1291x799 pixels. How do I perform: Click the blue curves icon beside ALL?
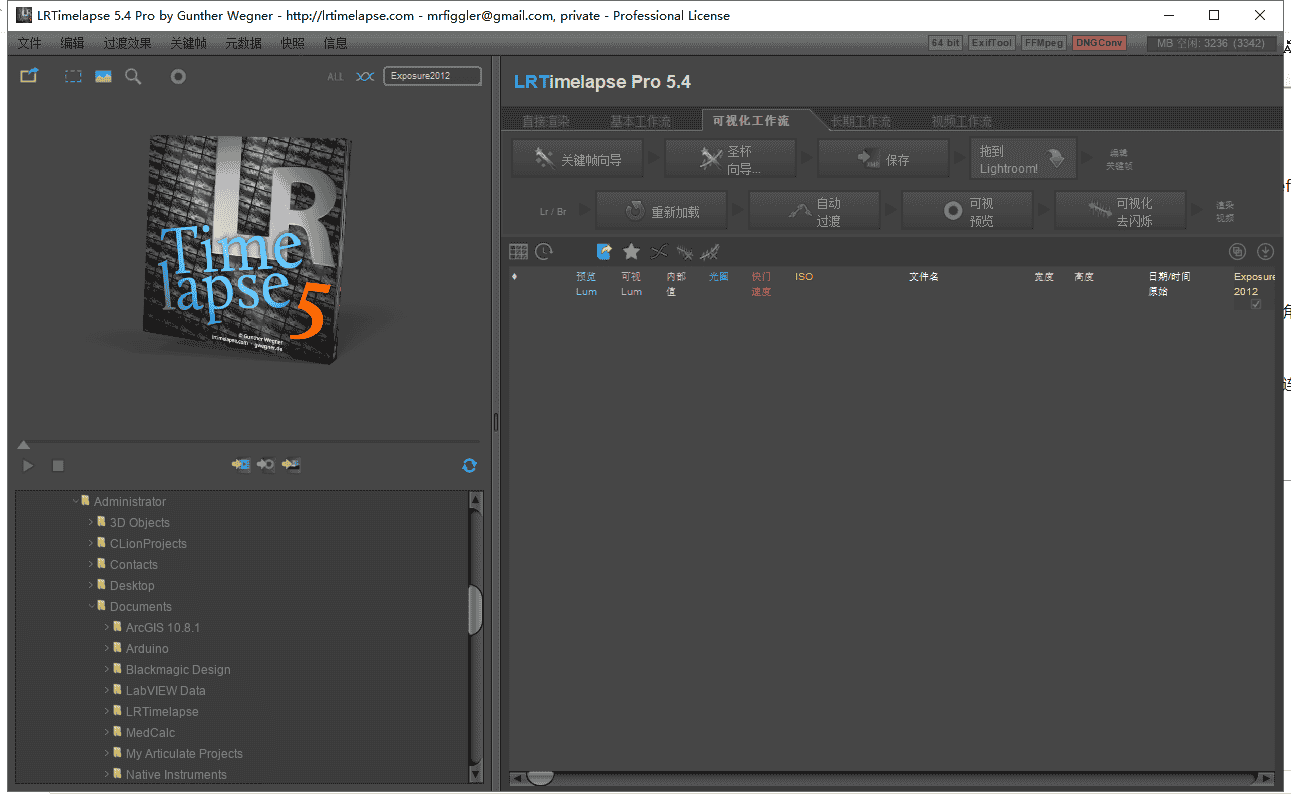[x=365, y=77]
